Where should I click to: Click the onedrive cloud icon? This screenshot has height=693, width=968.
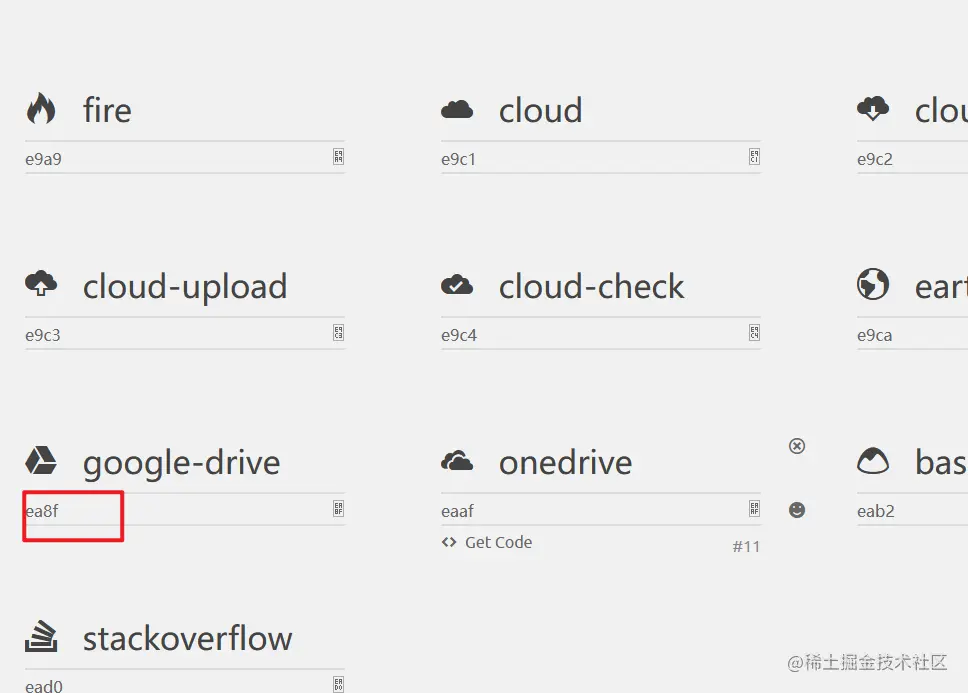(x=457, y=461)
